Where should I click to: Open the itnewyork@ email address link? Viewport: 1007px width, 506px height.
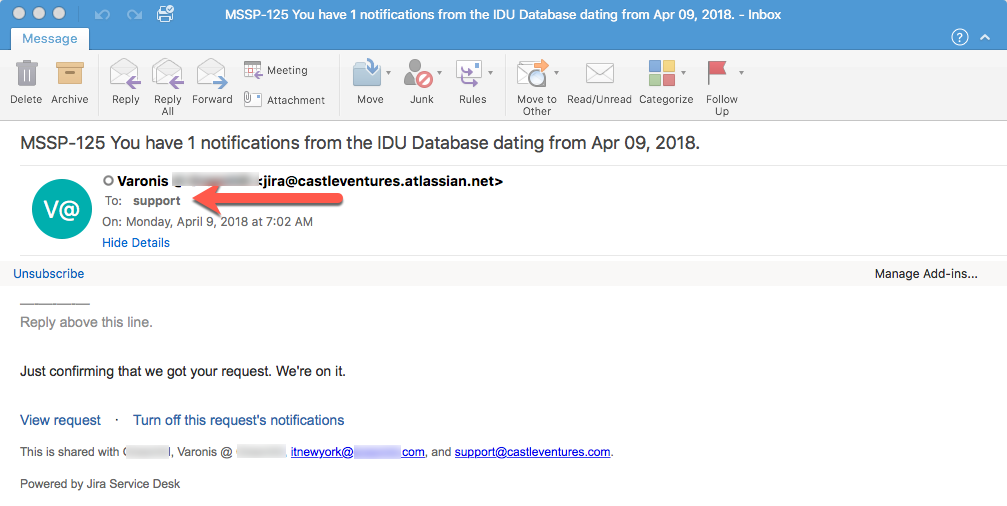point(358,452)
